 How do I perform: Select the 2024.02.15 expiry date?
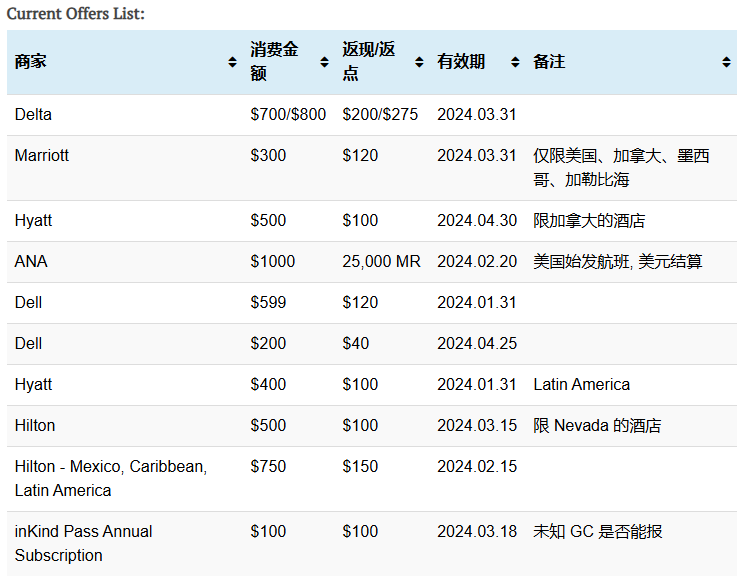(477, 466)
